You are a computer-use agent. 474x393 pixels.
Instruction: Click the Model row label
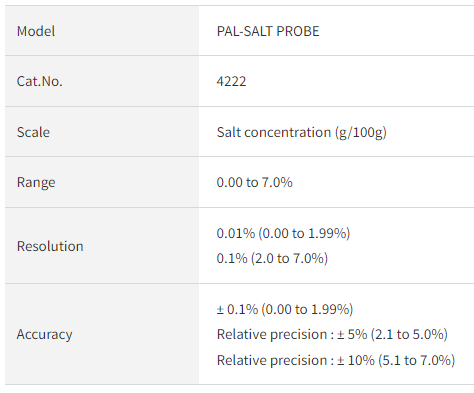[36, 31]
